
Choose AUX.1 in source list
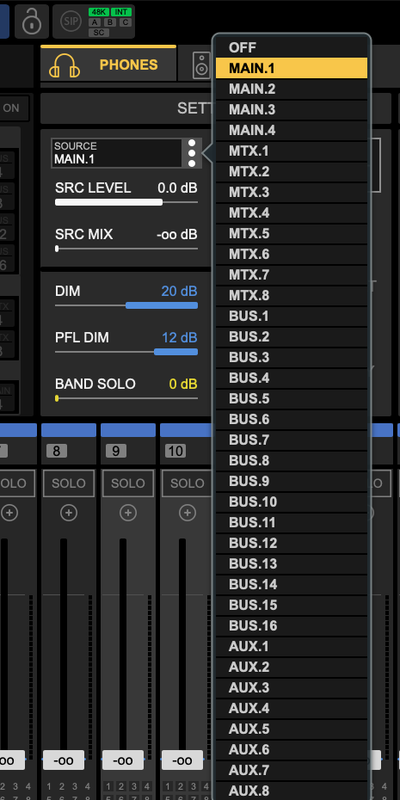click(x=291, y=646)
